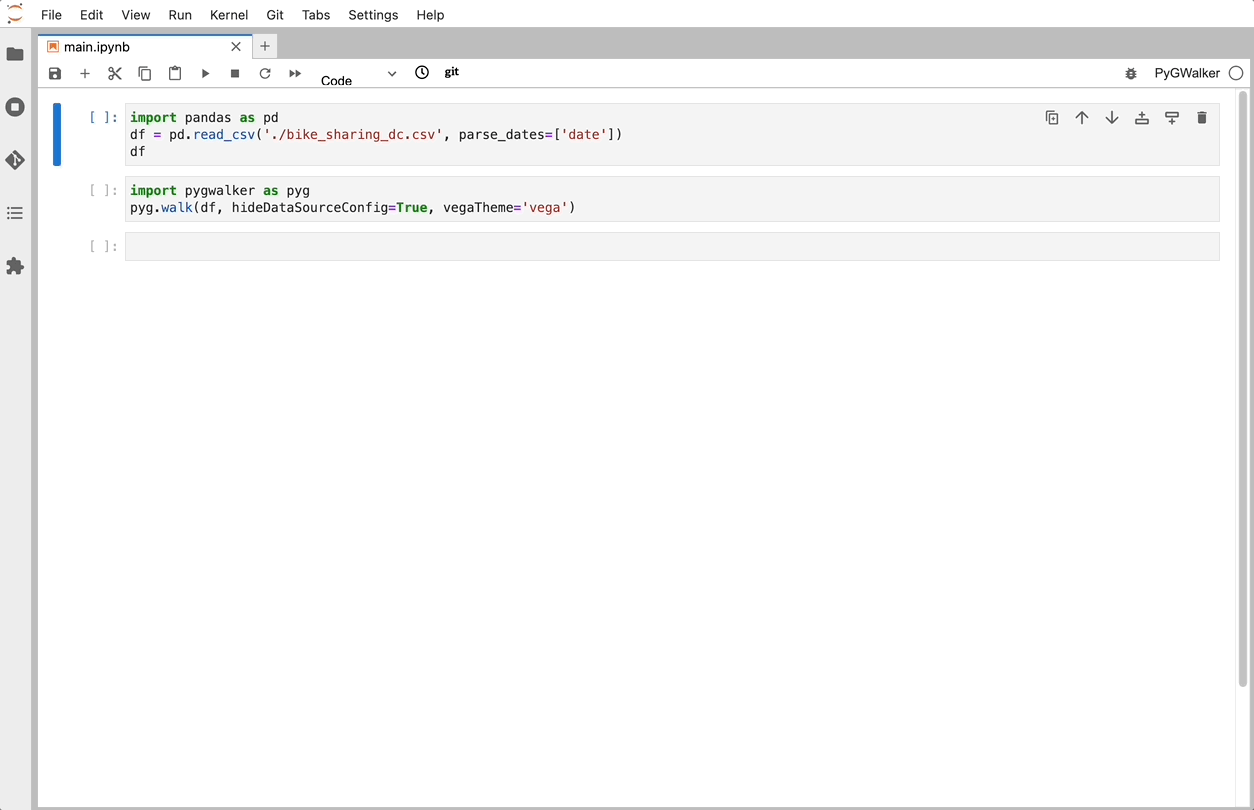Save the notebook with the disk icon
Viewport: 1254px width, 810px height.
tap(55, 73)
